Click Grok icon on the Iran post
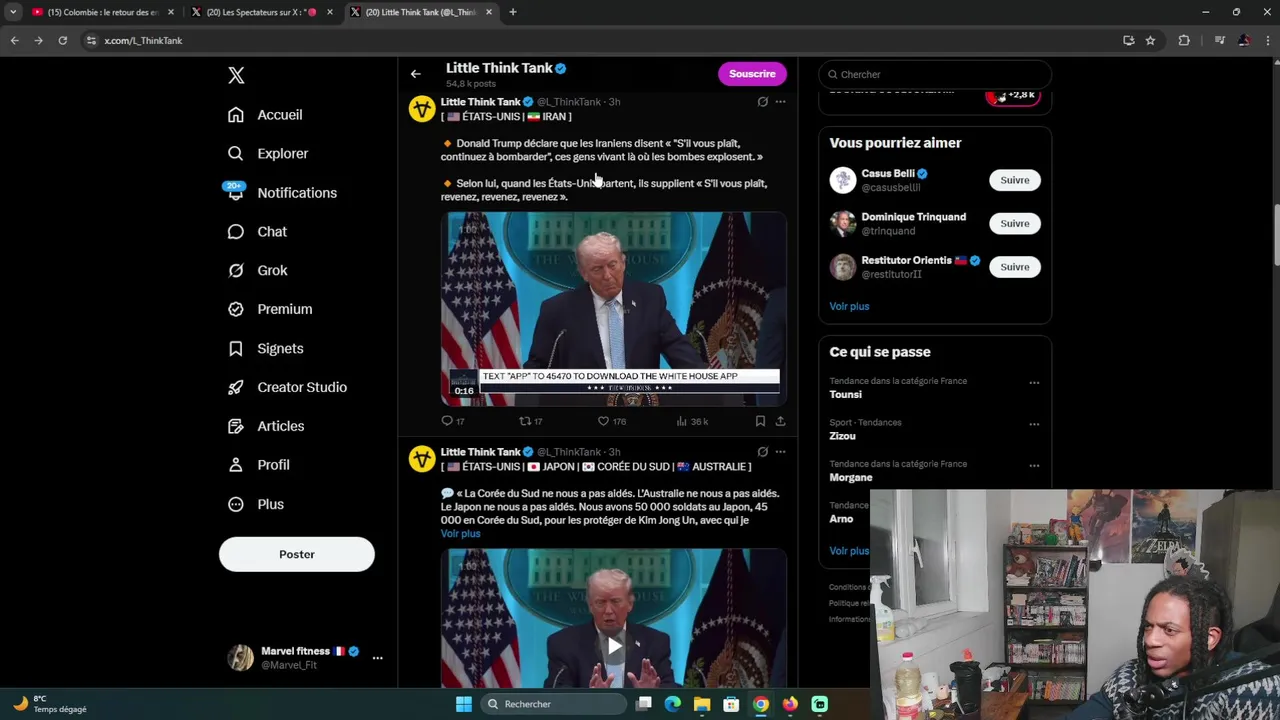Screen dimensions: 1280x720 tap(762, 102)
